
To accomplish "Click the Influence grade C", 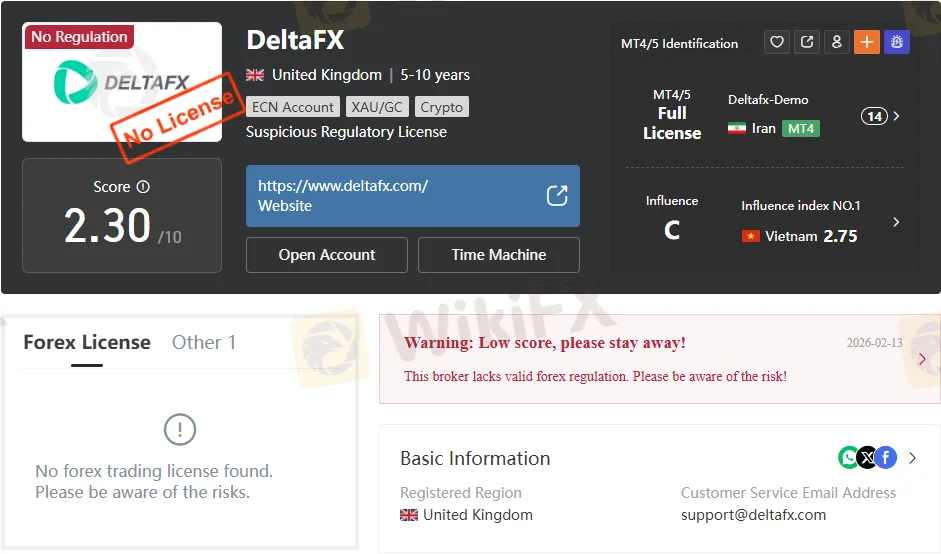I will tap(672, 230).
